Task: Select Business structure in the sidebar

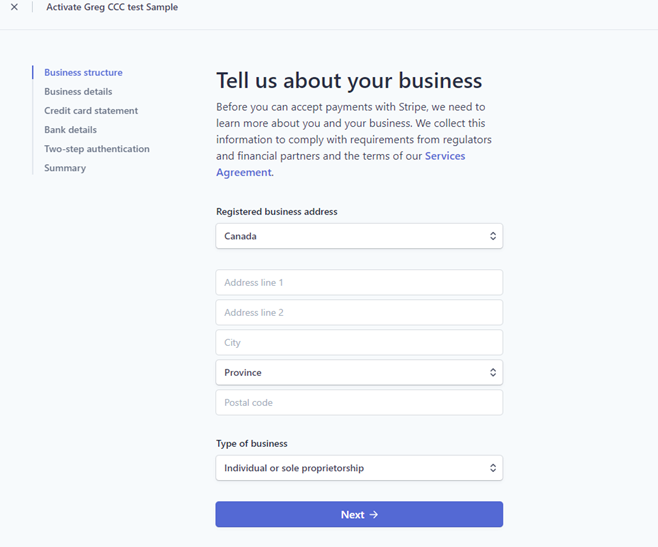Action: (83, 73)
